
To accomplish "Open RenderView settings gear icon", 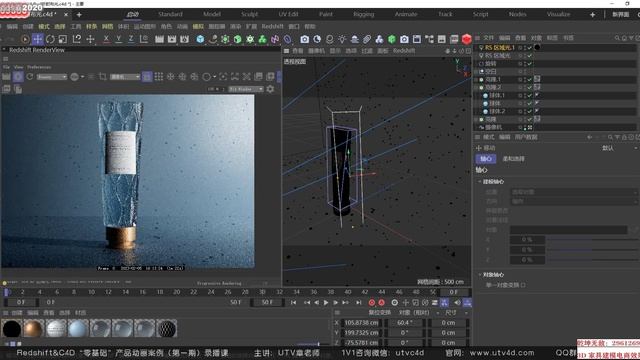I will 270,89.
